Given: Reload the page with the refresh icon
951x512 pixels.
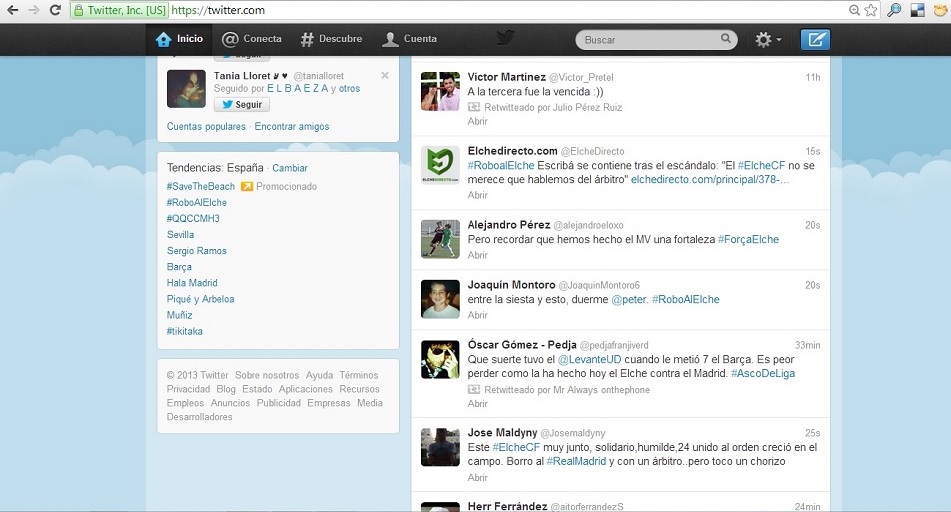Looking at the screenshot, I should pos(55,10).
